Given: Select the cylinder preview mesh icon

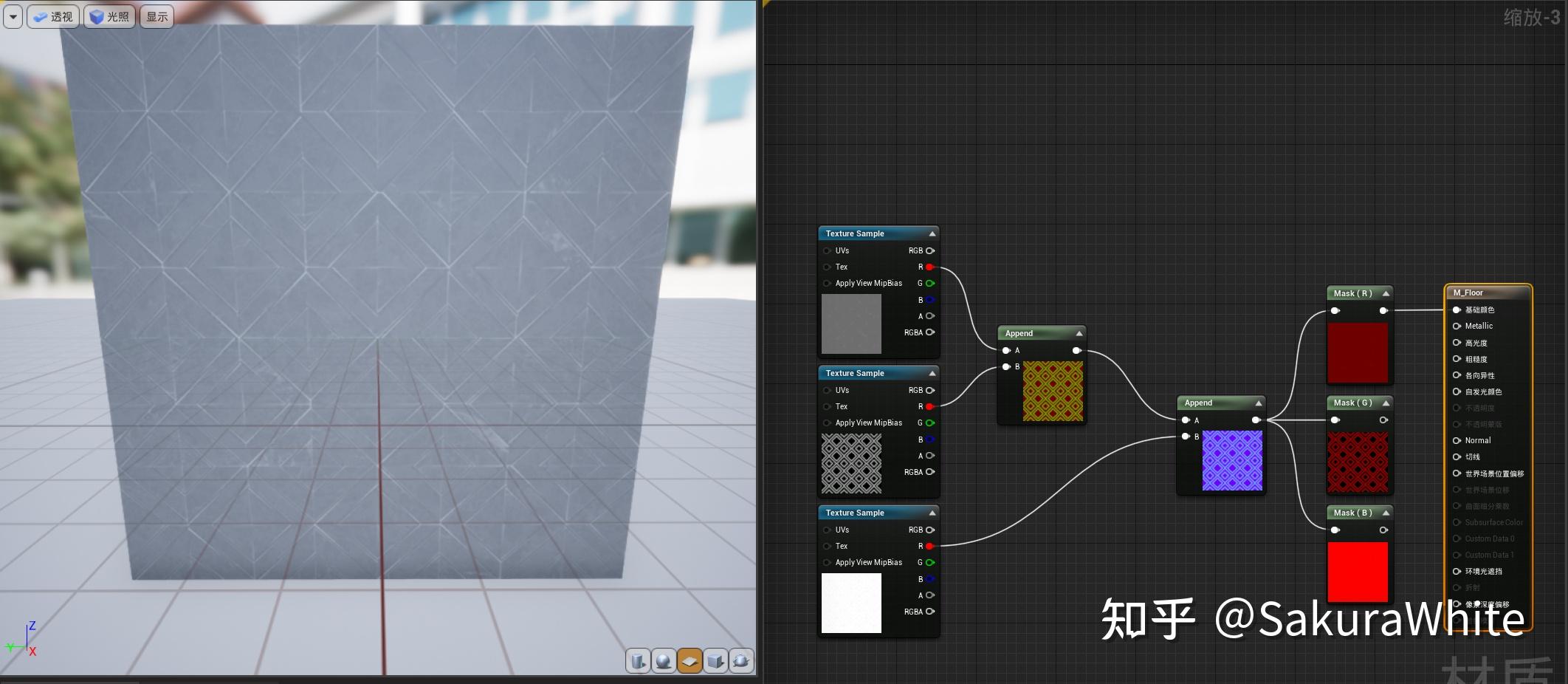Looking at the screenshot, I should [x=638, y=662].
